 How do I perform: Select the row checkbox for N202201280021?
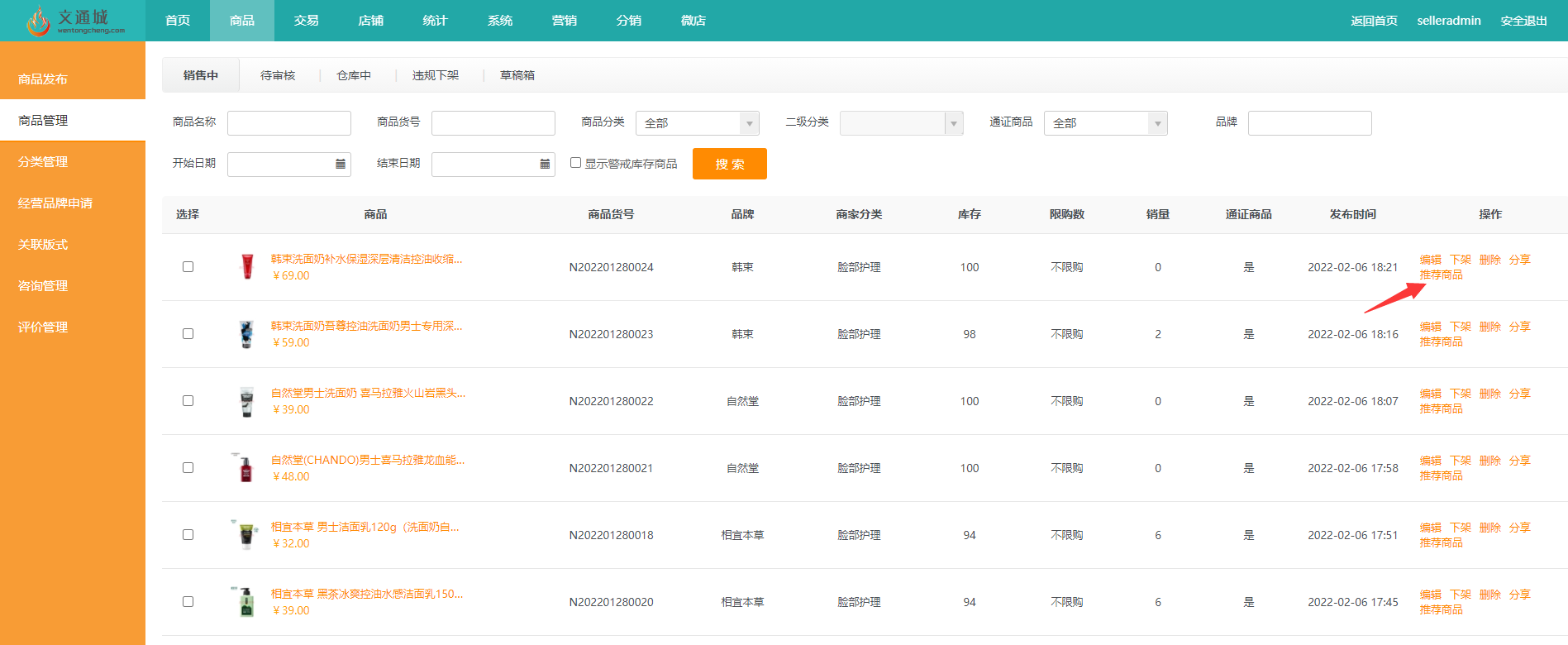pos(188,468)
